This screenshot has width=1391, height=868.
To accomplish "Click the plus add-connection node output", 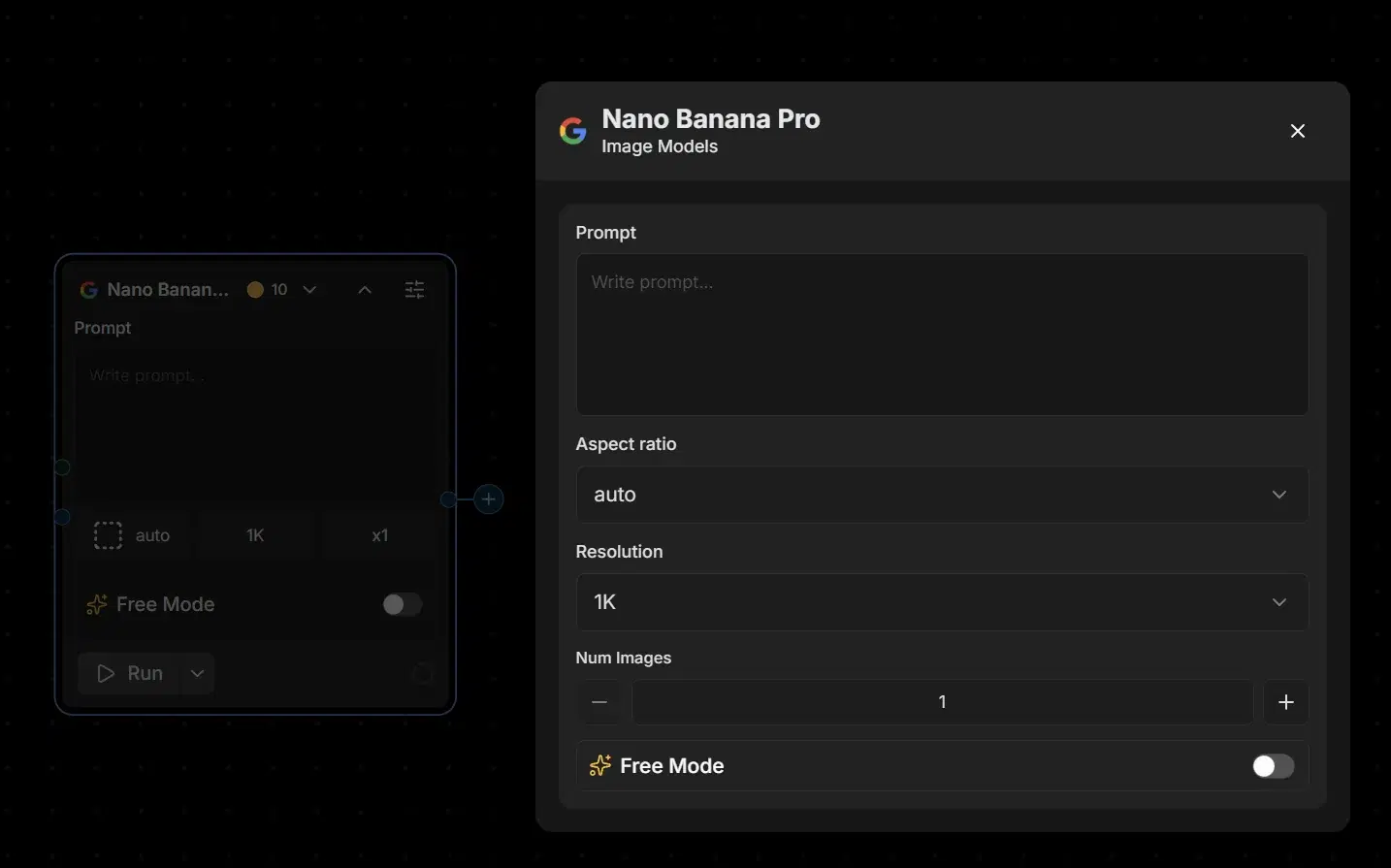I will pos(489,499).
